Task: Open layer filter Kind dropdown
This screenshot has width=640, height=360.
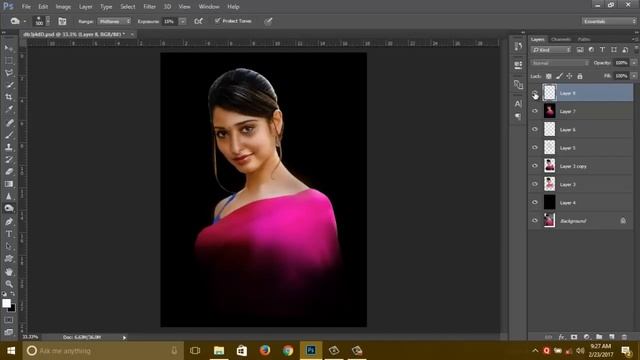Action: 551,50
